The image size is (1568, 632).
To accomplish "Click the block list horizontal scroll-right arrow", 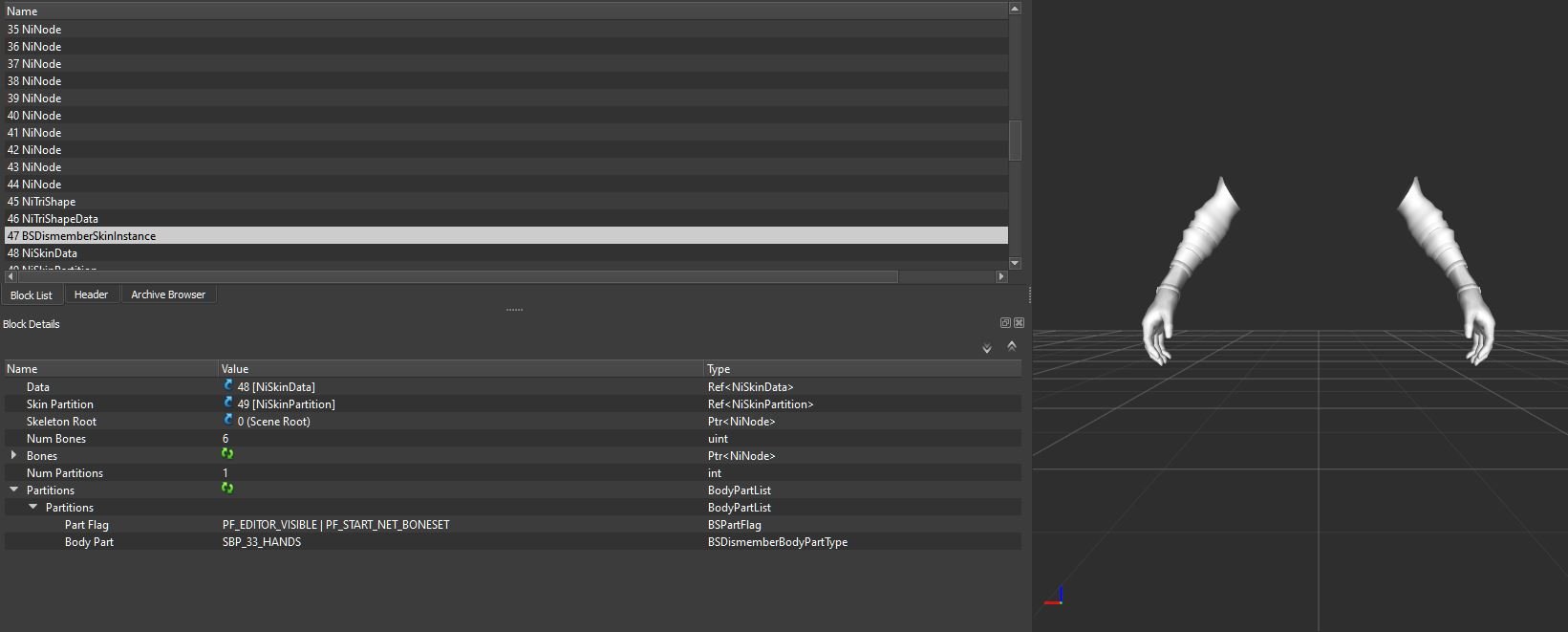I will (1001, 276).
